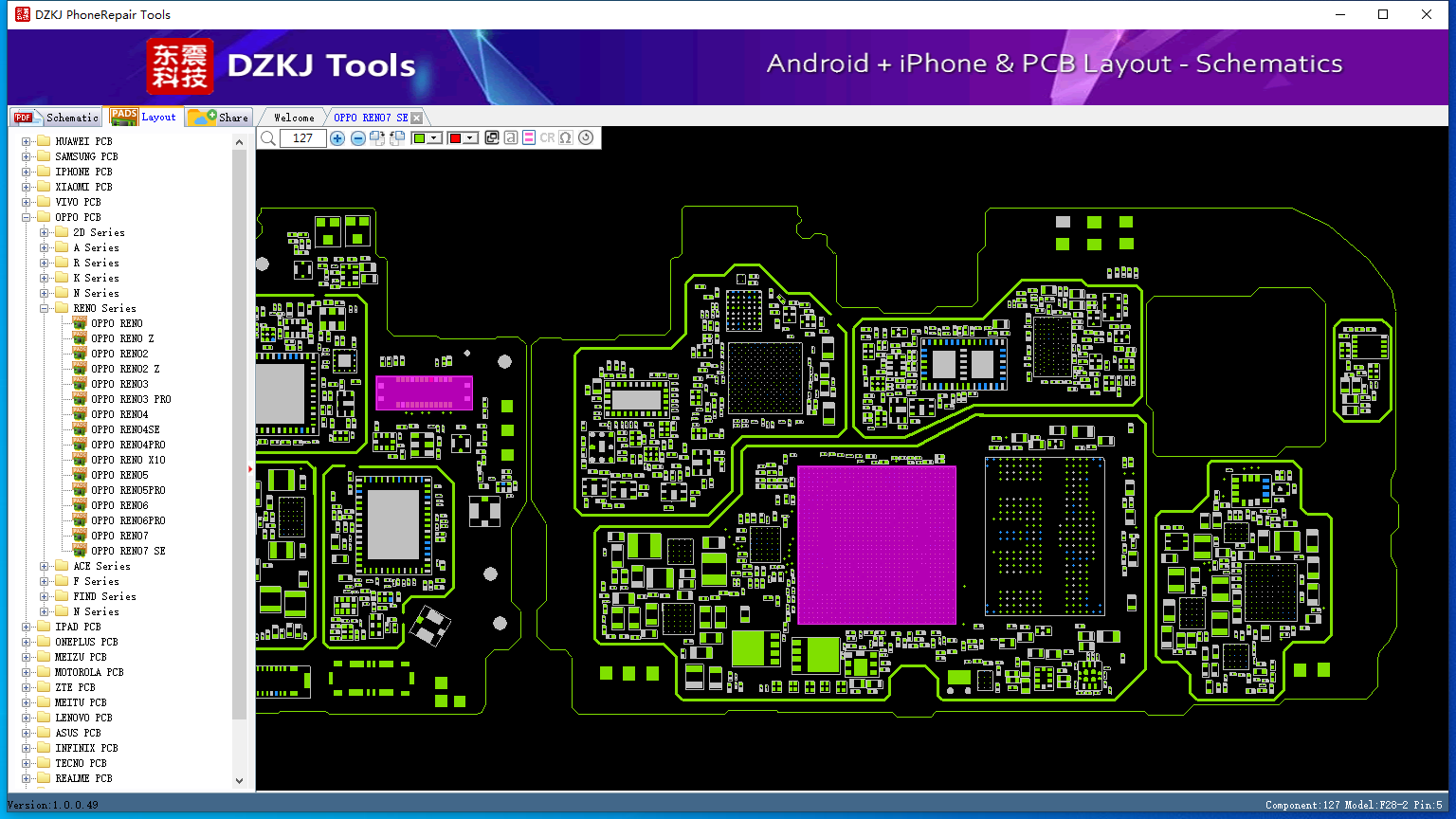Select the OPPO RENO7 SE document tab
The width and height of the screenshot is (1456, 819).
371,118
